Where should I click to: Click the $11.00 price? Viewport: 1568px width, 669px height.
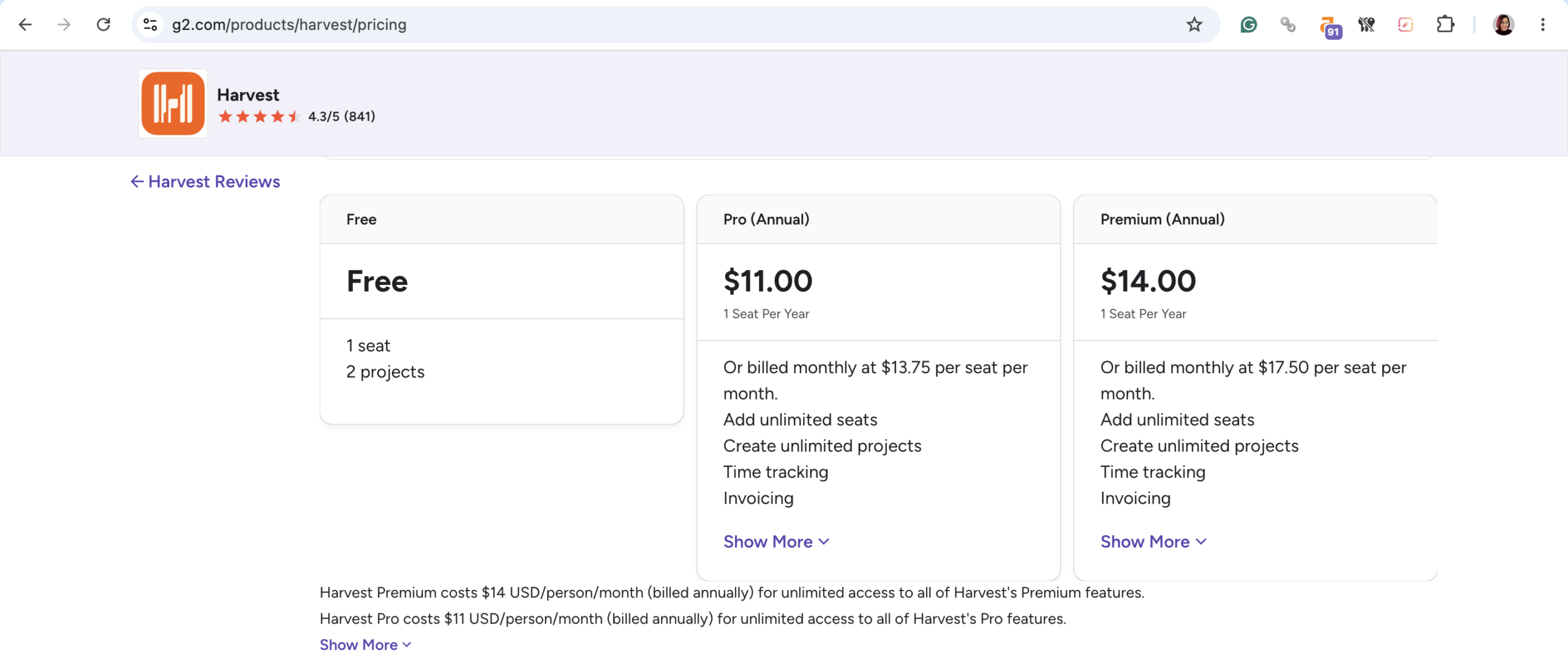(x=768, y=281)
